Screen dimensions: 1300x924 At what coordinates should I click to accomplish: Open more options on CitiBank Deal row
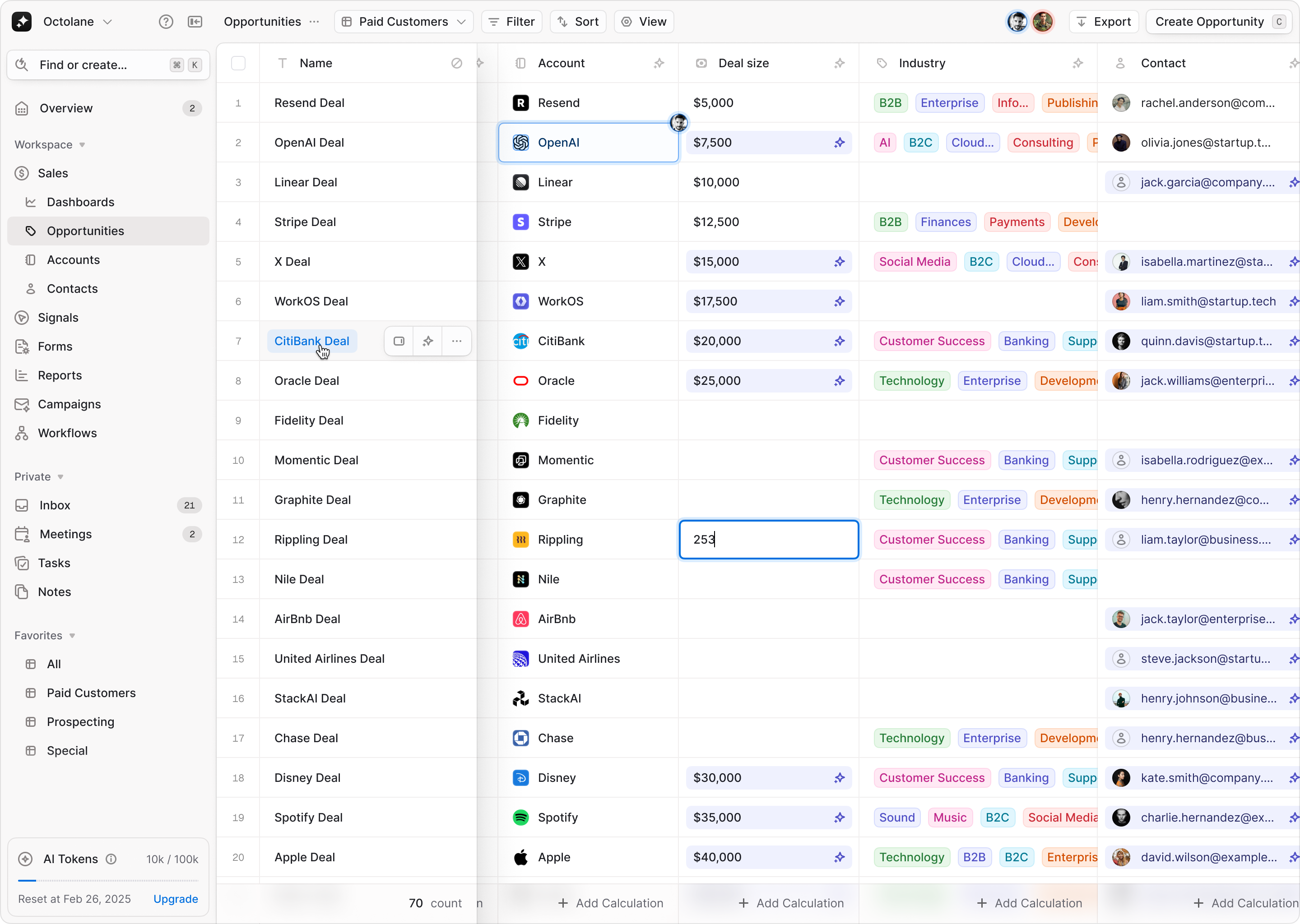pyautogui.click(x=456, y=341)
